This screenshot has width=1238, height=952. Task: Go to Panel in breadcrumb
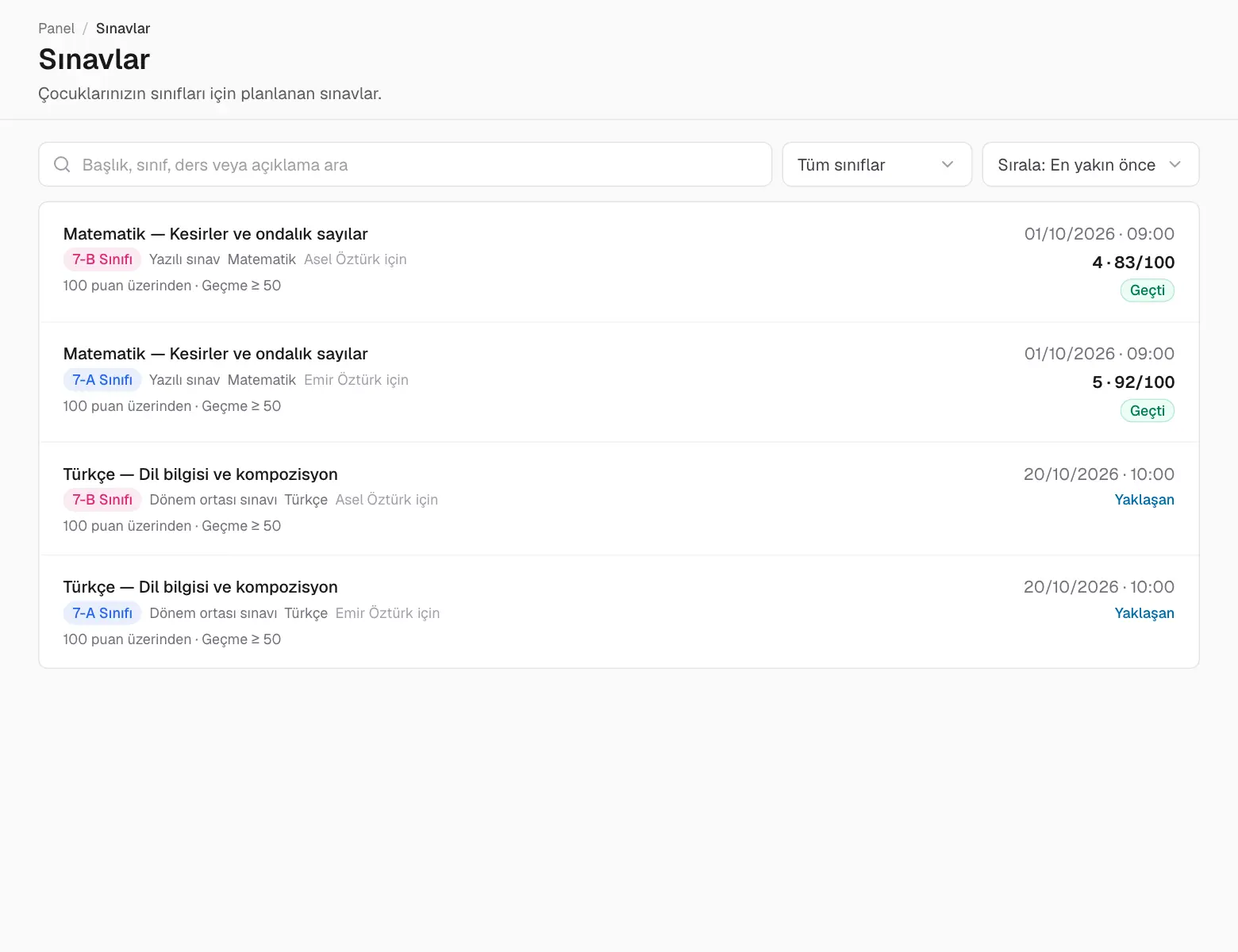click(x=56, y=29)
